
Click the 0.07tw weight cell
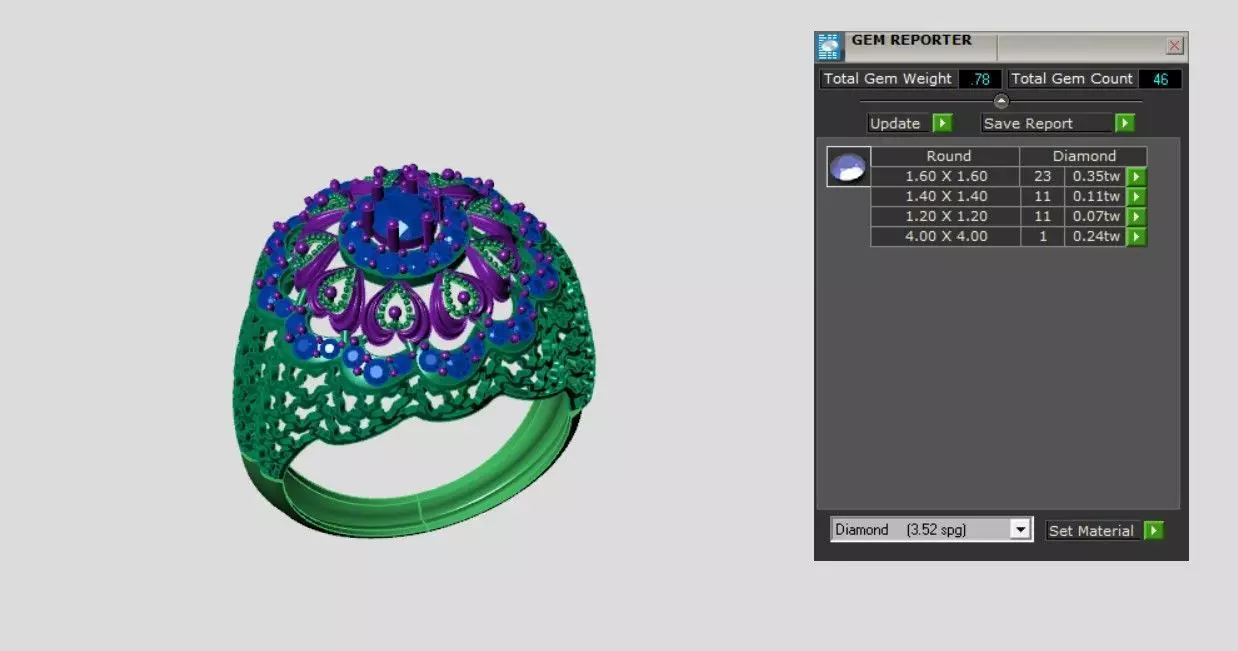click(1096, 217)
